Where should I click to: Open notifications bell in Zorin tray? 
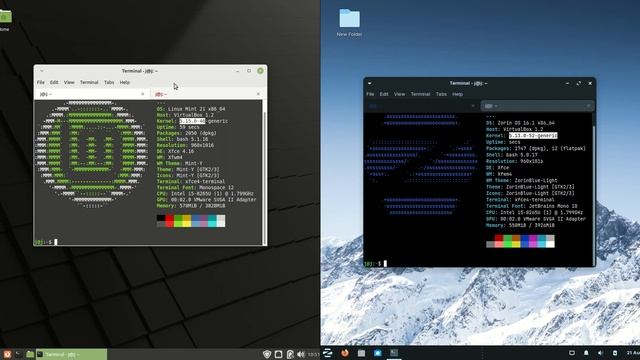coord(586,353)
